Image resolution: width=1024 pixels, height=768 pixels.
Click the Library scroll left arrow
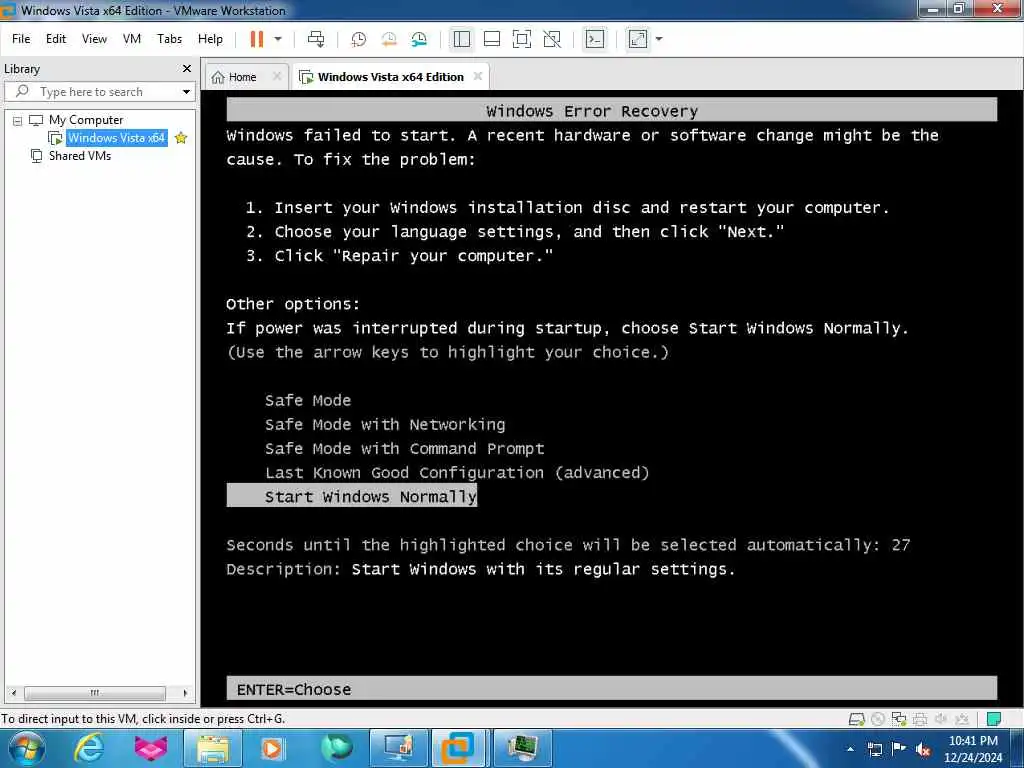point(14,693)
